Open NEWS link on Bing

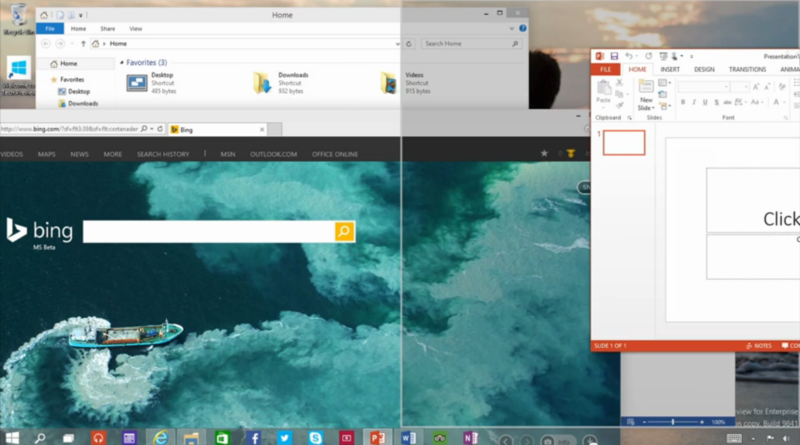tap(79, 154)
